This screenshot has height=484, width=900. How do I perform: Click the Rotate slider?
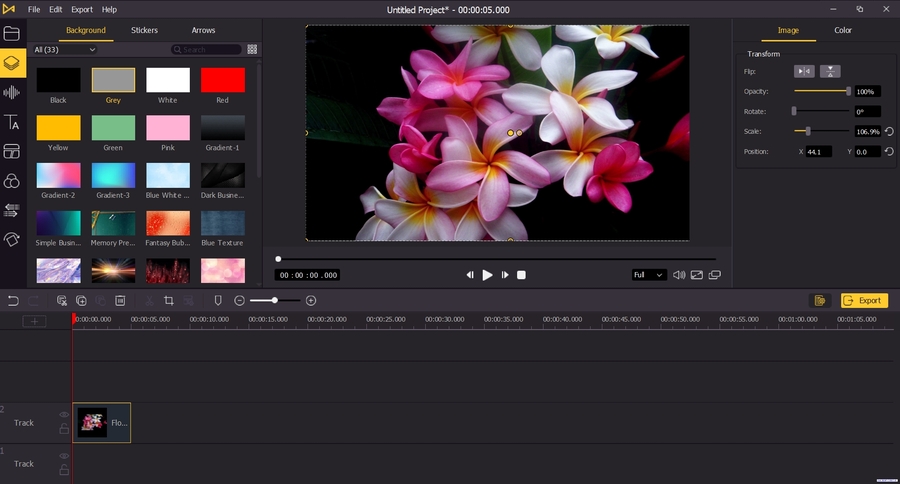(x=821, y=111)
